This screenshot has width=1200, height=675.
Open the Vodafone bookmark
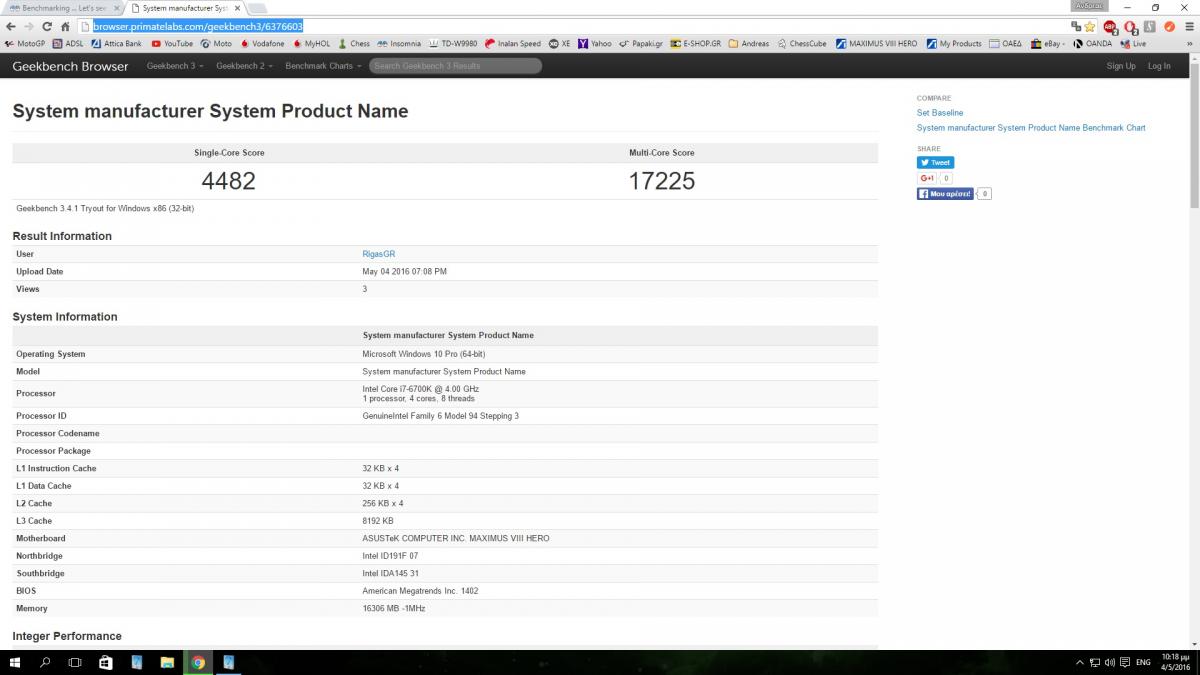tap(262, 44)
